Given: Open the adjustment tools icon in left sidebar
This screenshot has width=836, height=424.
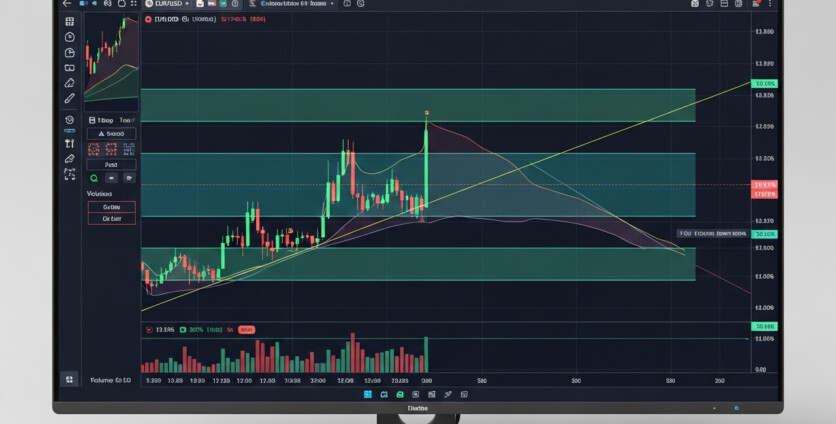Looking at the screenshot, I should pos(69,143).
